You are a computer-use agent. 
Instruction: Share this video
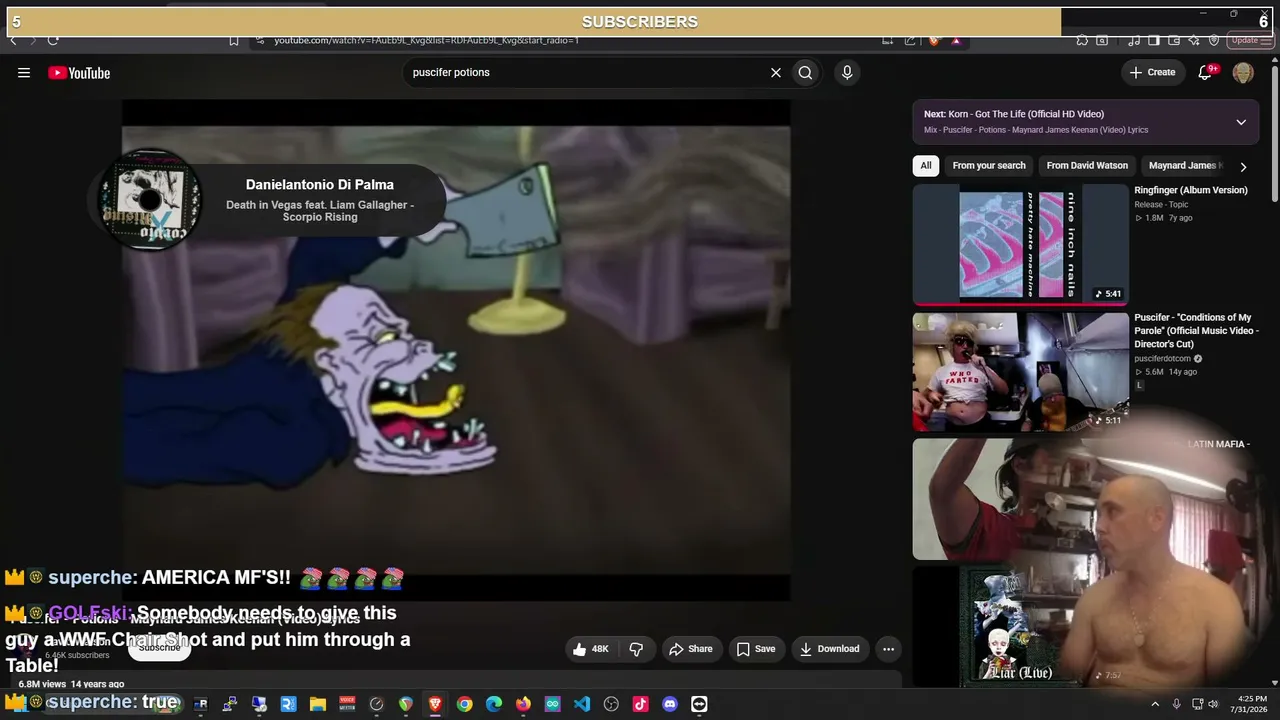tap(691, 649)
